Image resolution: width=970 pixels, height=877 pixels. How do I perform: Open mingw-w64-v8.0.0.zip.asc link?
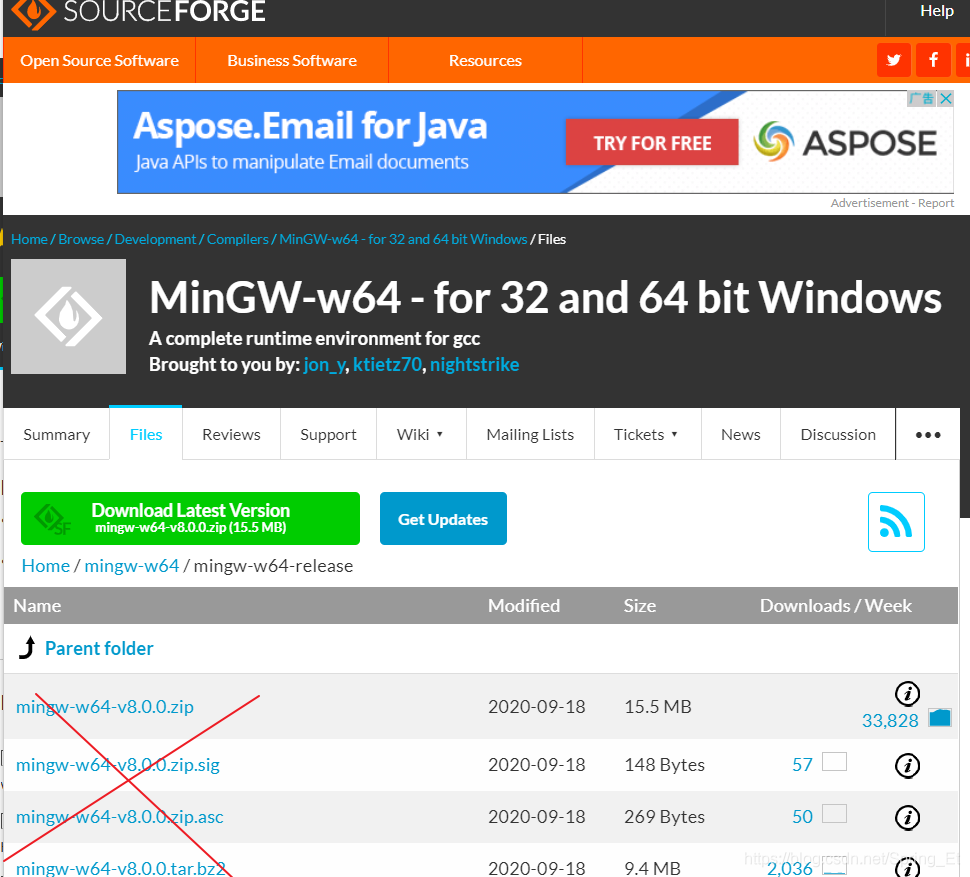[119, 817]
